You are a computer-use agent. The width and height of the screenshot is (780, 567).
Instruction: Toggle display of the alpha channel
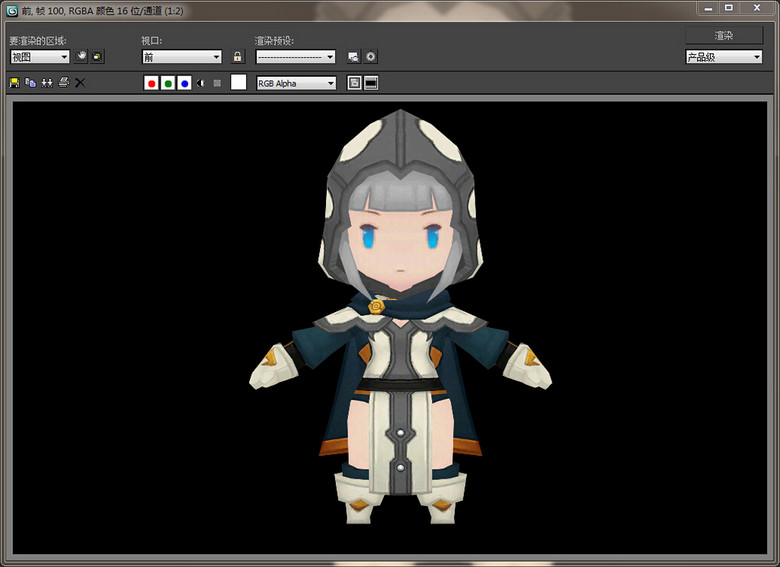pos(200,83)
